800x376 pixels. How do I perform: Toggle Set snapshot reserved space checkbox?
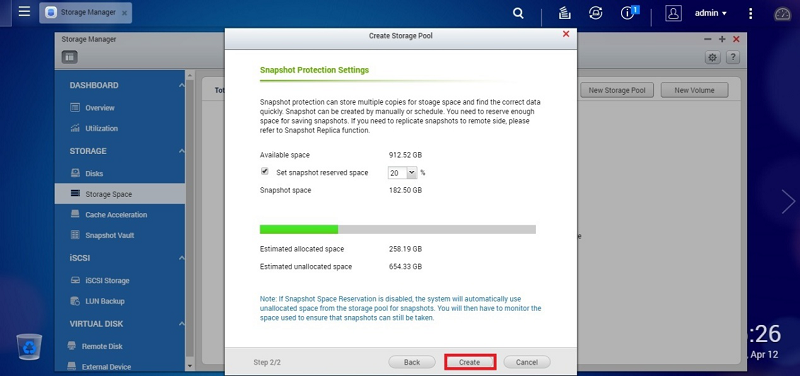tap(264, 172)
